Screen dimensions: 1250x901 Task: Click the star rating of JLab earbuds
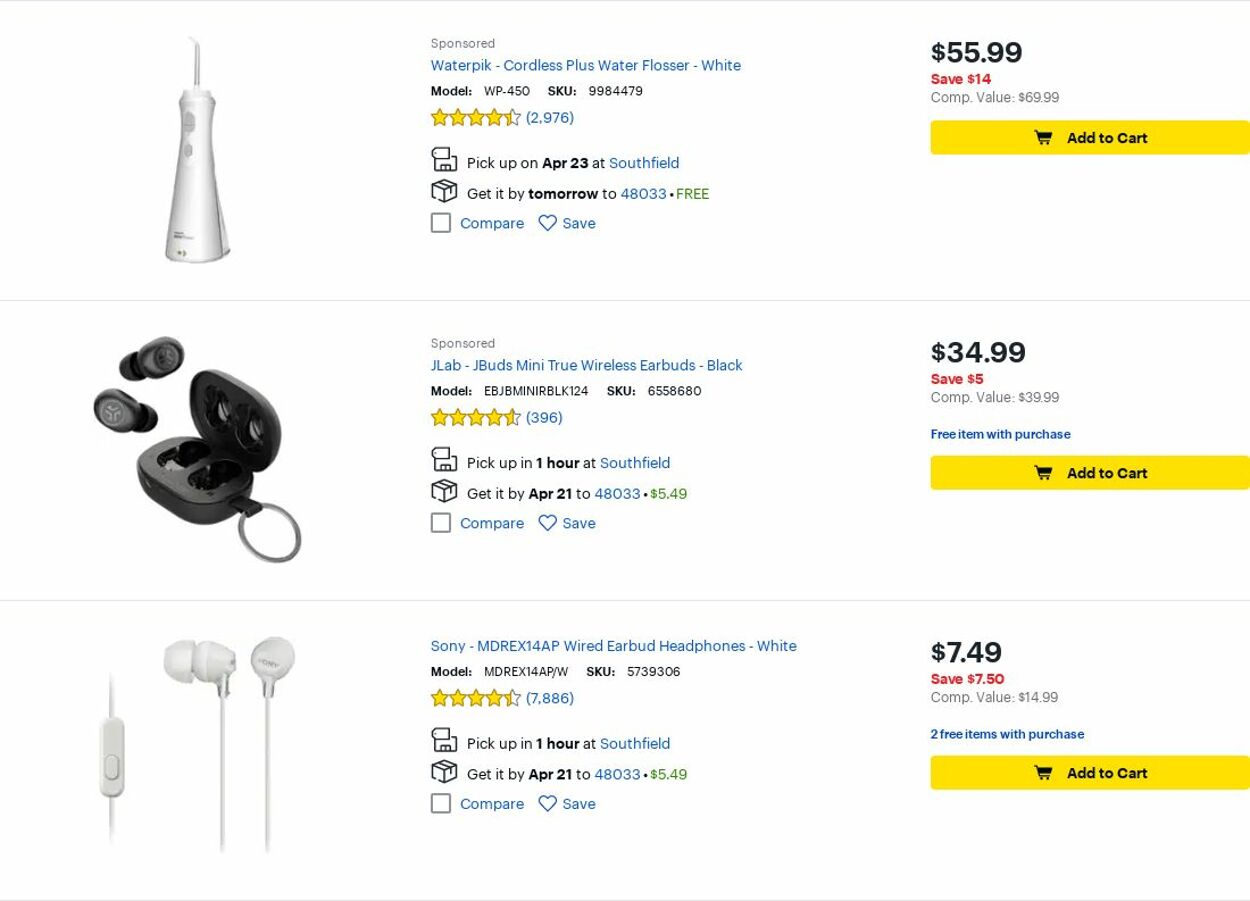point(476,418)
